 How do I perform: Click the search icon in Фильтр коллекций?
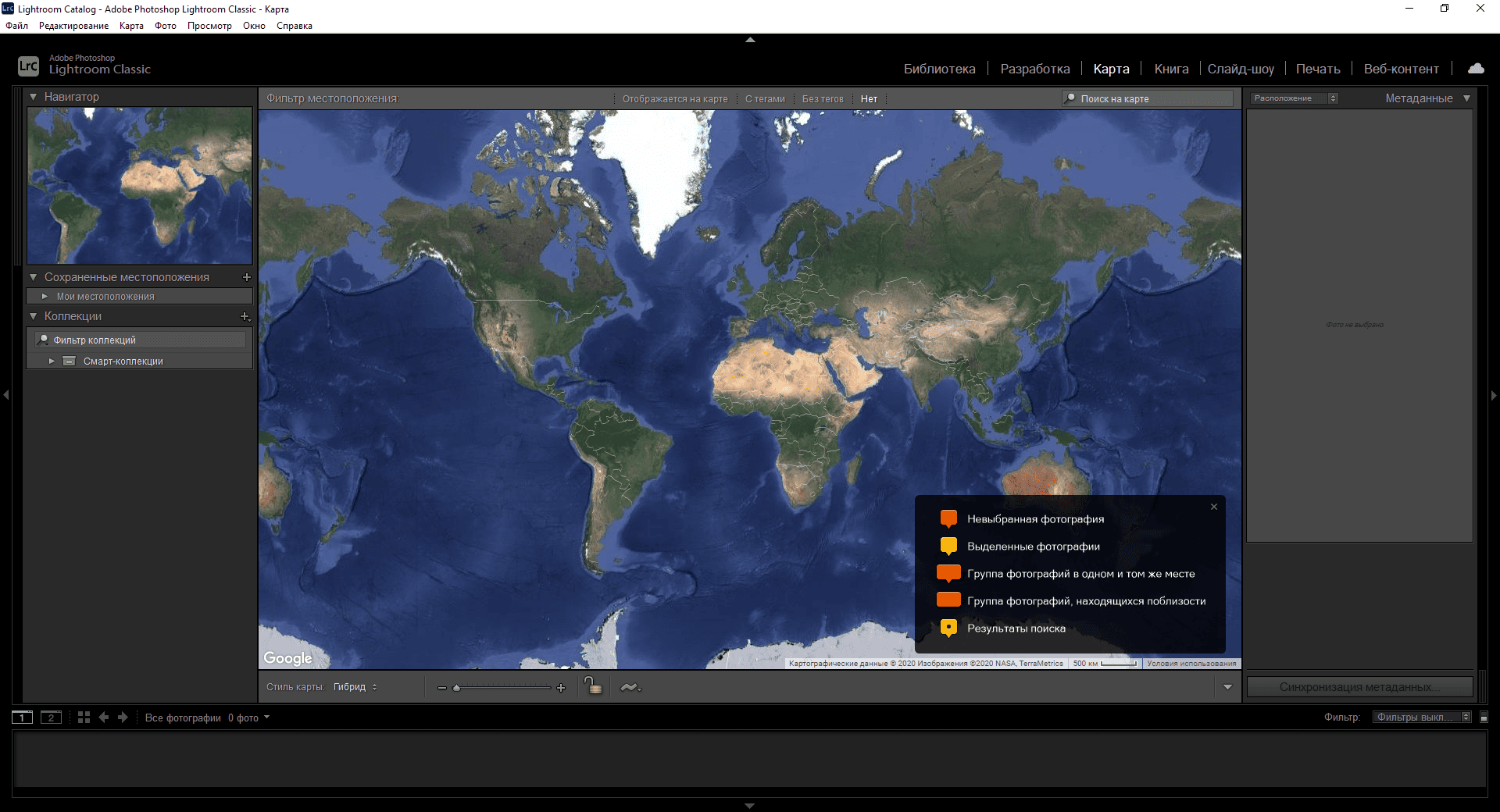(44, 340)
